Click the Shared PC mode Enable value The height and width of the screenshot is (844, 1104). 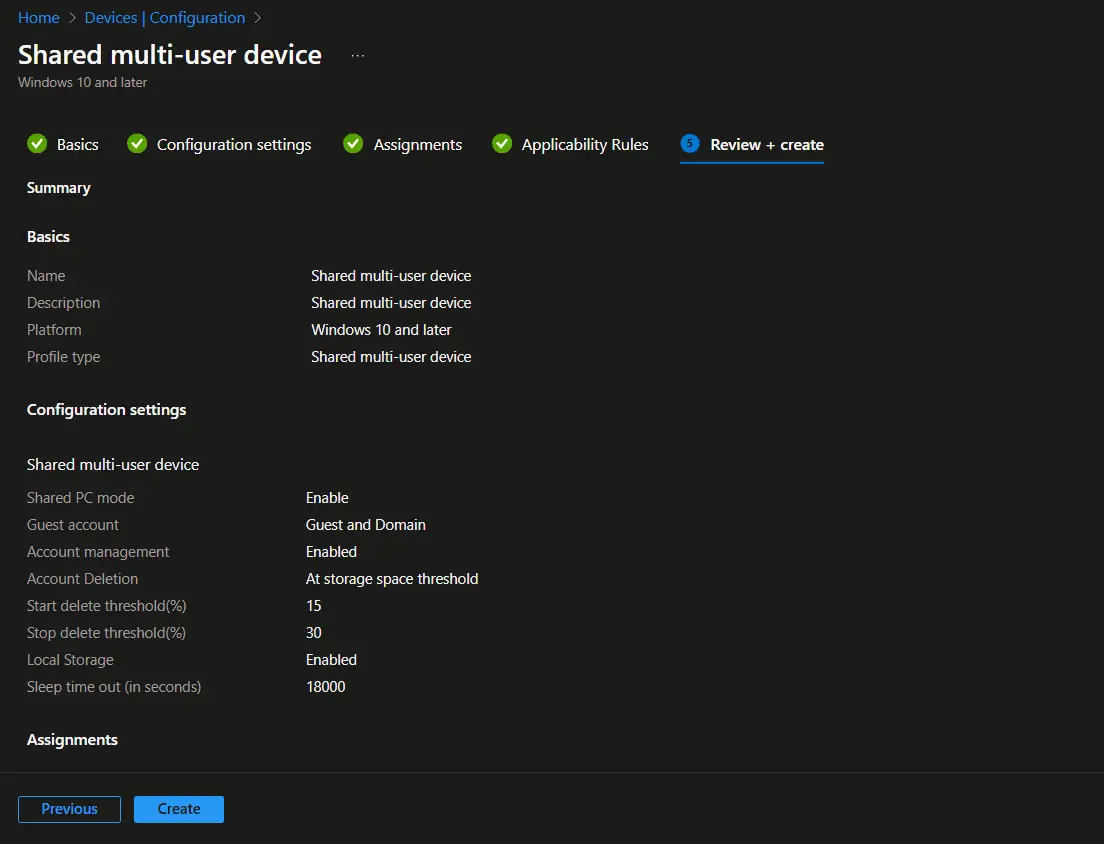[x=327, y=497]
